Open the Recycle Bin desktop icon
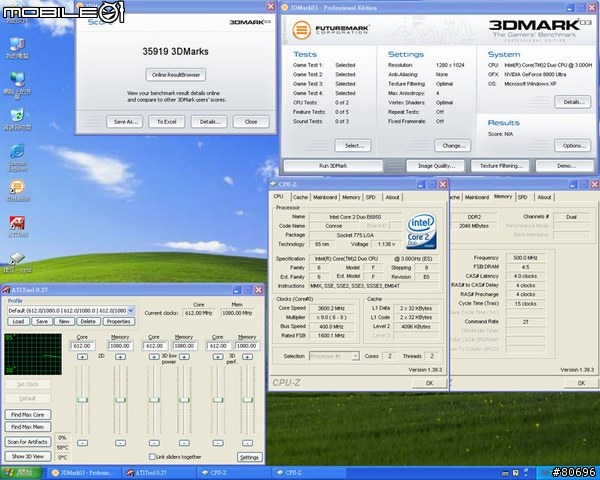Image resolution: width=600 pixels, height=480 pixels. (17, 119)
